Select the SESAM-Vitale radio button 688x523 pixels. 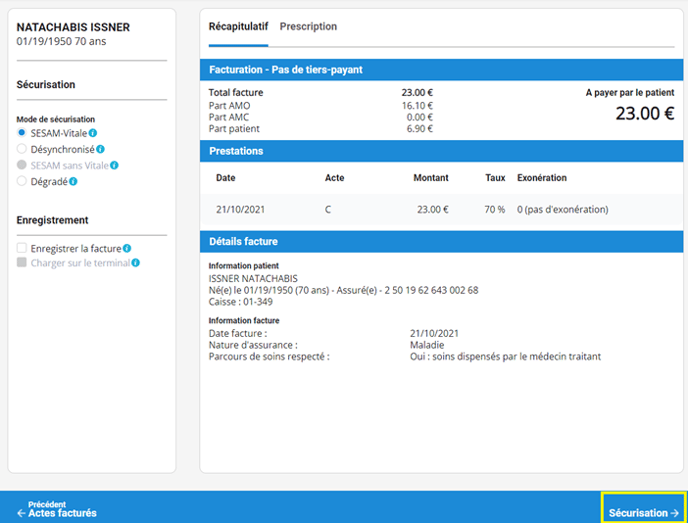pos(22,133)
